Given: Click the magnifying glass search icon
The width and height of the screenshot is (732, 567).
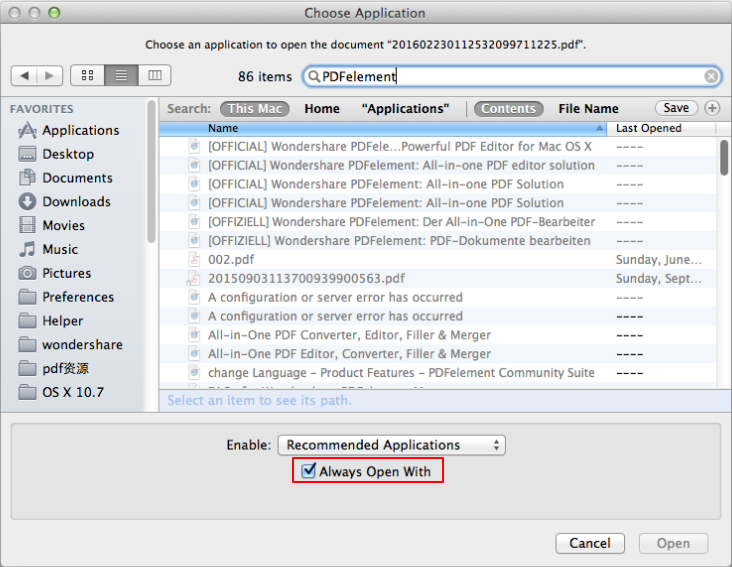Looking at the screenshot, I should [314, 76].
